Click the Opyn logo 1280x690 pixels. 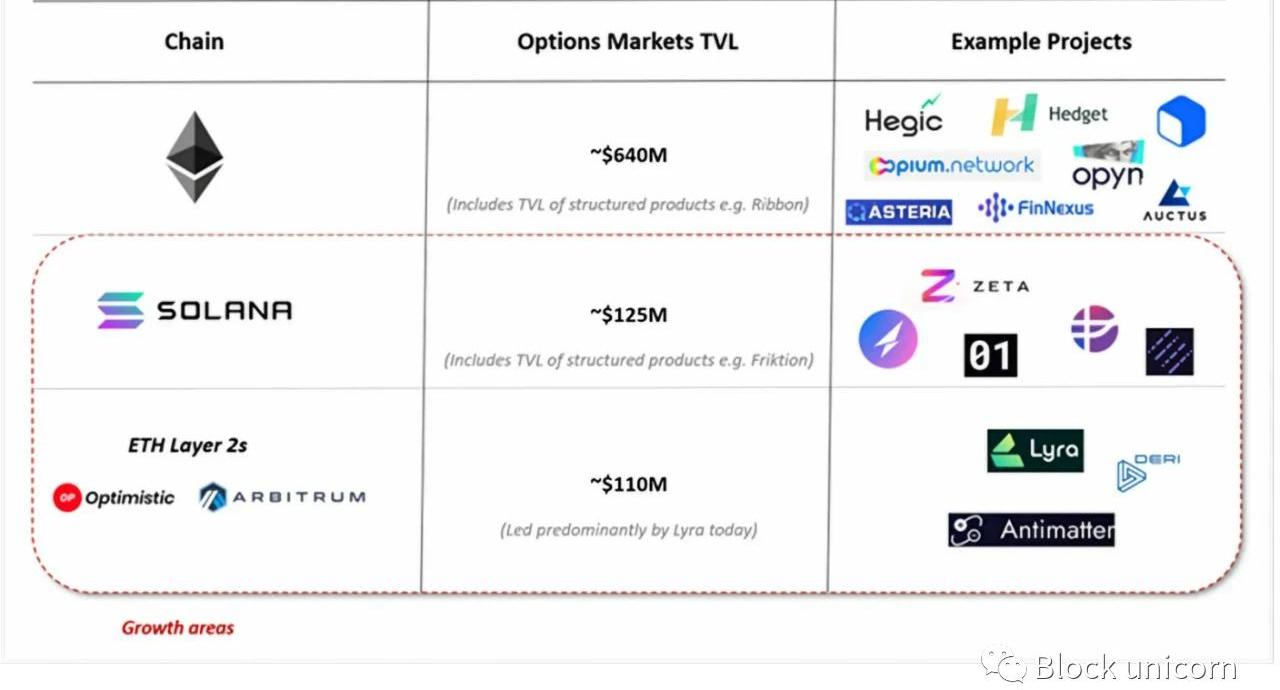pos(1107,166)
